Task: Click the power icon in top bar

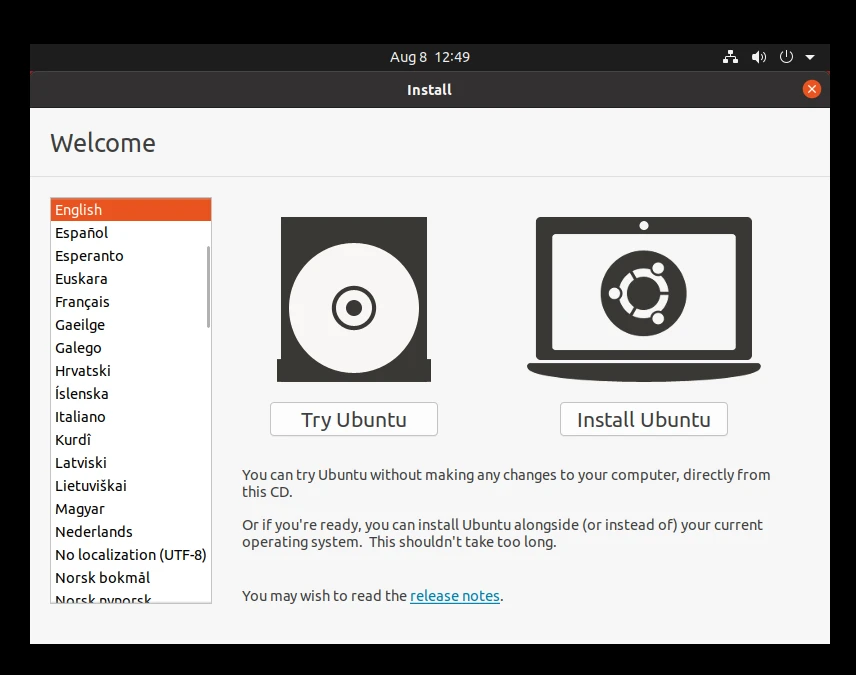Action: point(786,57)
